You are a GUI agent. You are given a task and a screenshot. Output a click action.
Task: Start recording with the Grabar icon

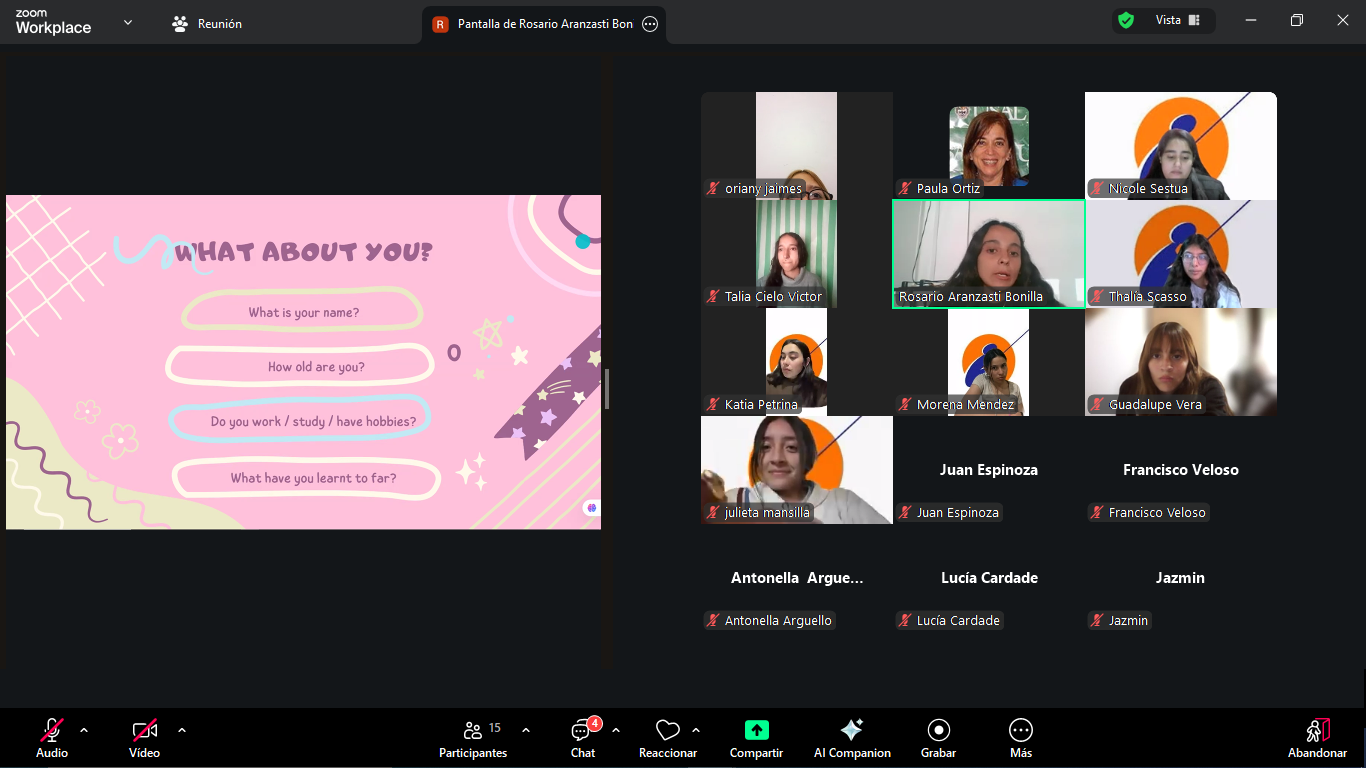click(x=938, y=730)
